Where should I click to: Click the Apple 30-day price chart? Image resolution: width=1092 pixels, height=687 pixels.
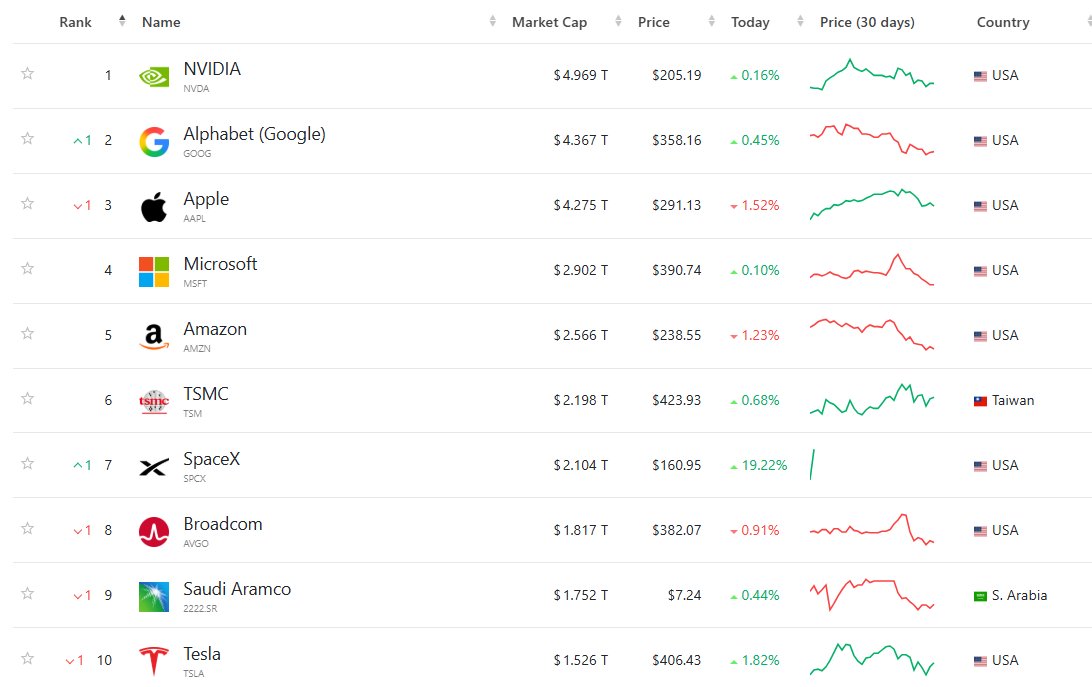tap(871, 204)
